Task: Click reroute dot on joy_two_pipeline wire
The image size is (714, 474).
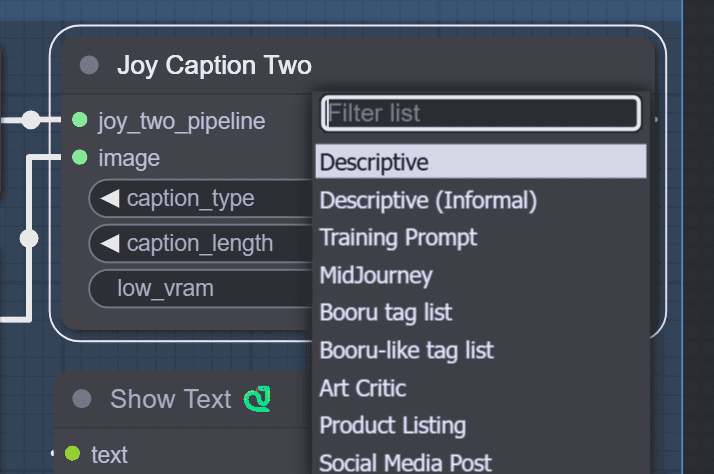Action: (31, 120)
